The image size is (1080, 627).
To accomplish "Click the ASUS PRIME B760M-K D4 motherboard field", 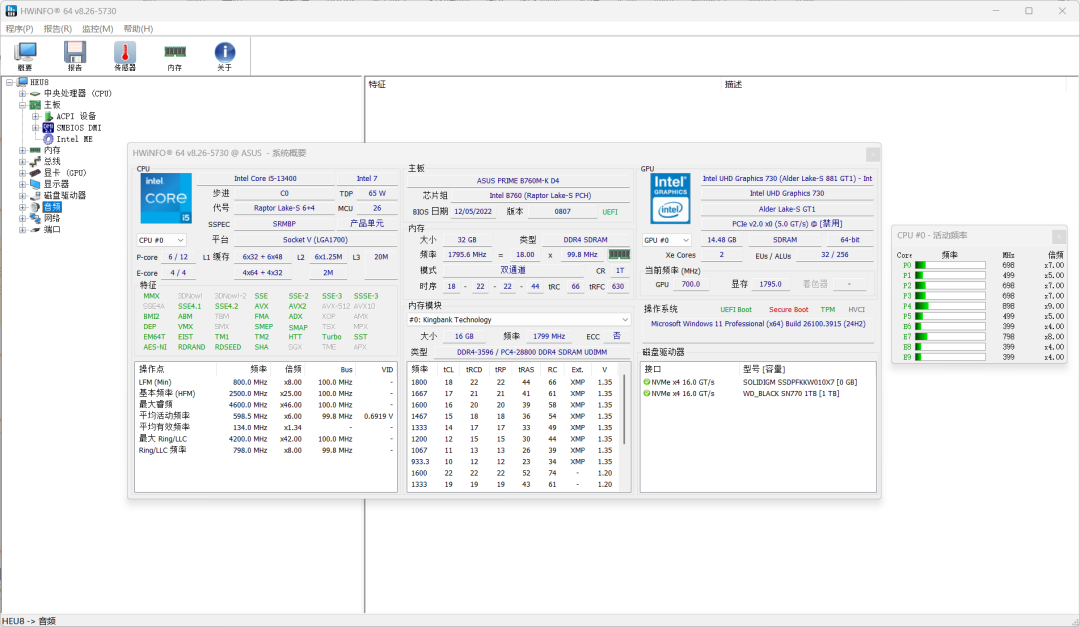I will point(518,181).
